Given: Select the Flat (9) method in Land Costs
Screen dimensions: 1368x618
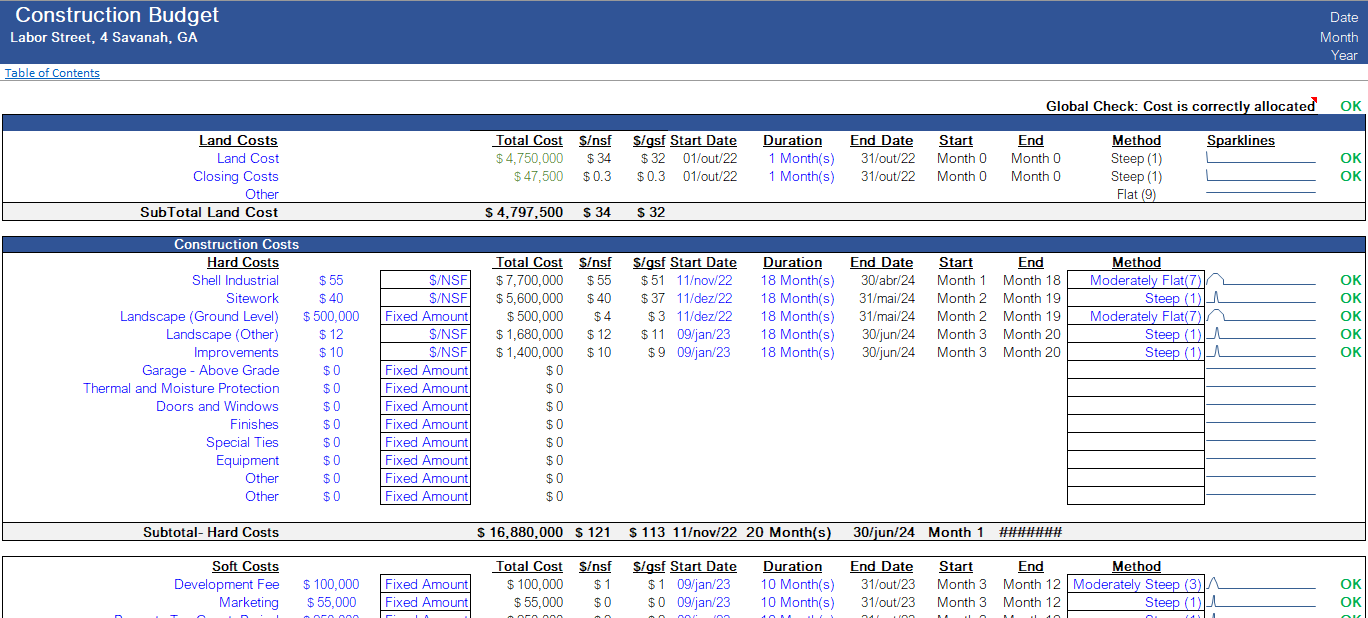Looking at the screenshot, I should tap(1136, 195).
